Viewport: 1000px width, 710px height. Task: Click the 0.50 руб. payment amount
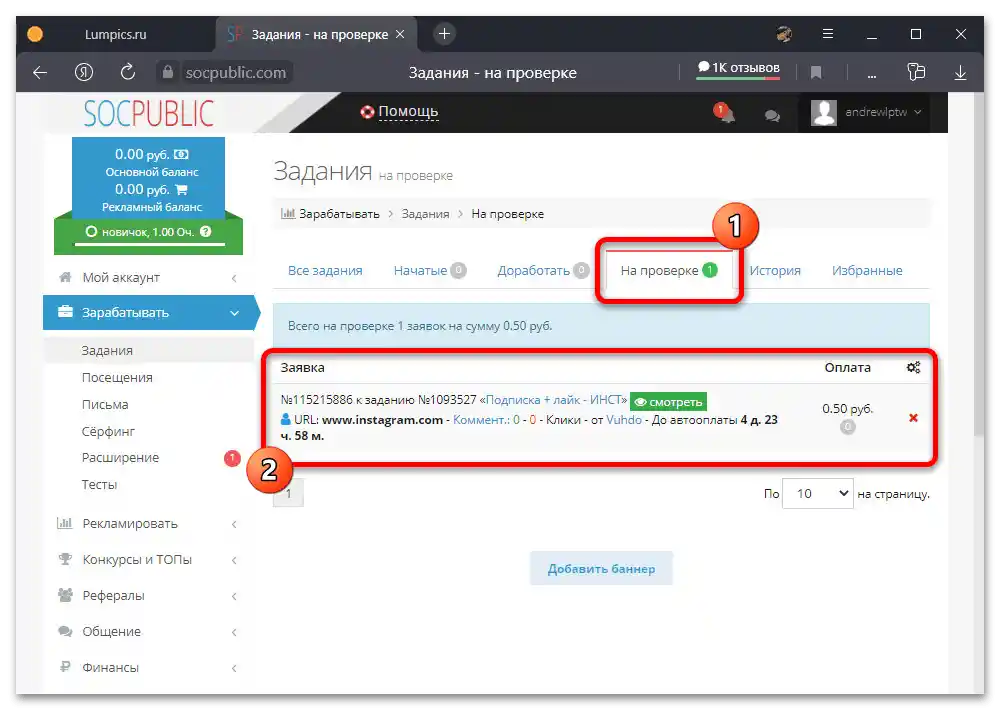tap(848, 409)
